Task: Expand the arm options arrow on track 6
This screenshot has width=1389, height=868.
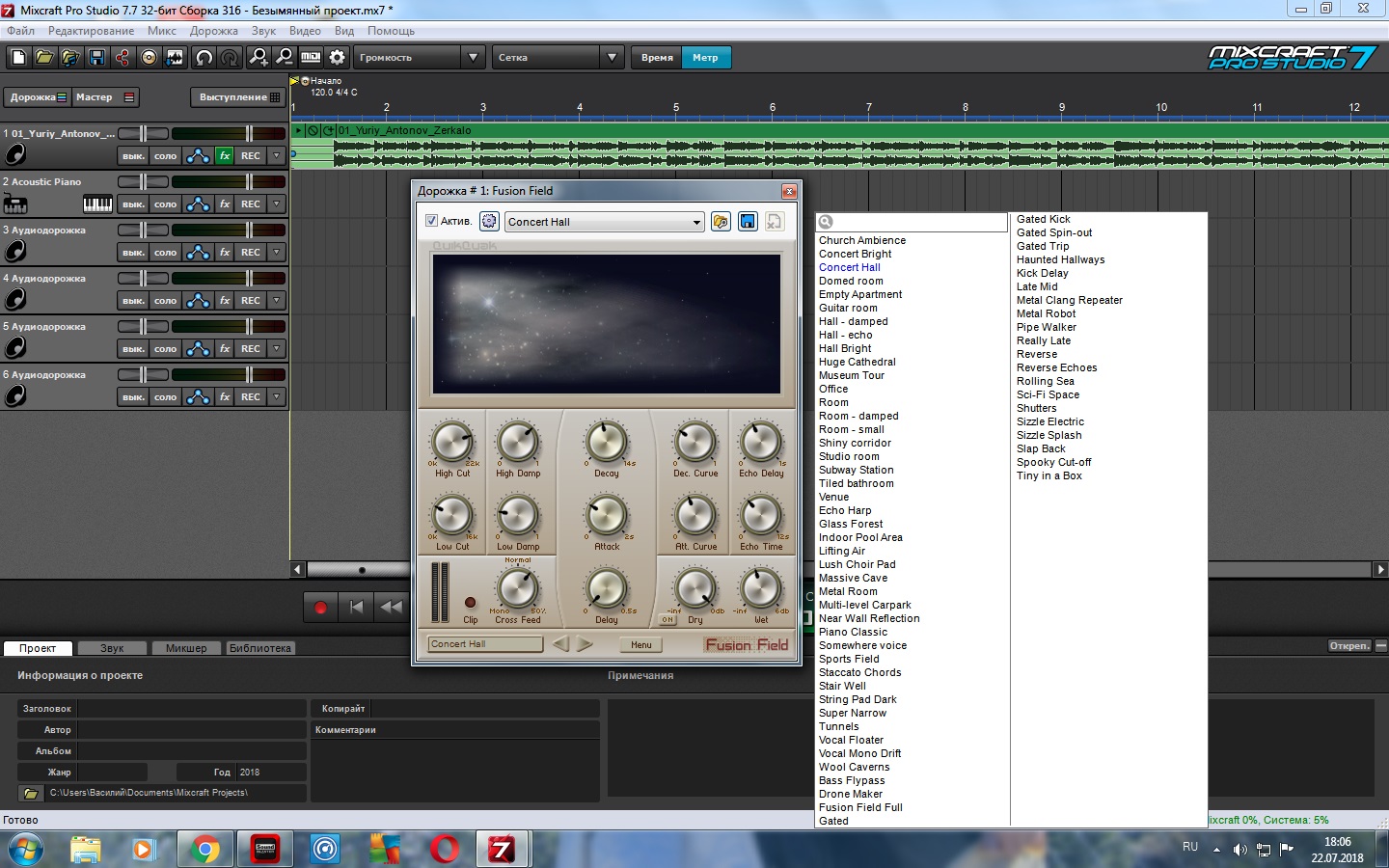Action: 277,396
